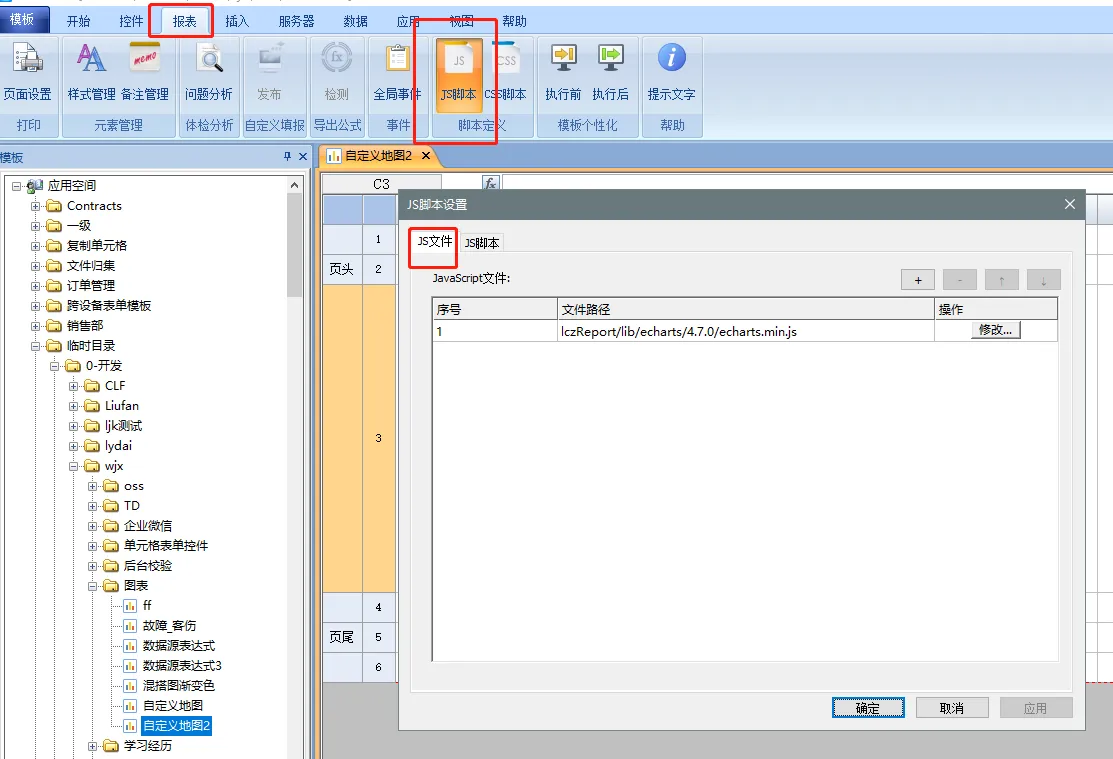Viewport: 1113px width, 759px height.
Task: Expand the Contracts folder in tree
Action: click(x=36, y=206)
